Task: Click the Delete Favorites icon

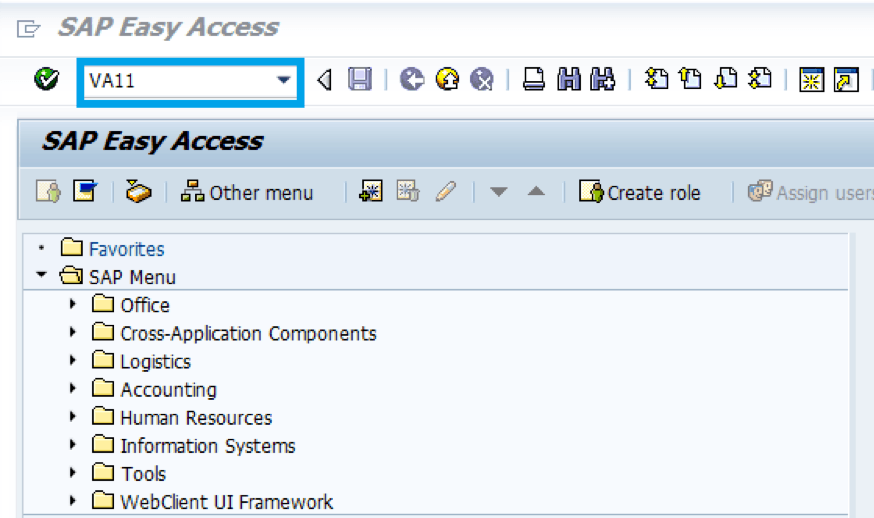Action: click(407, 191)
